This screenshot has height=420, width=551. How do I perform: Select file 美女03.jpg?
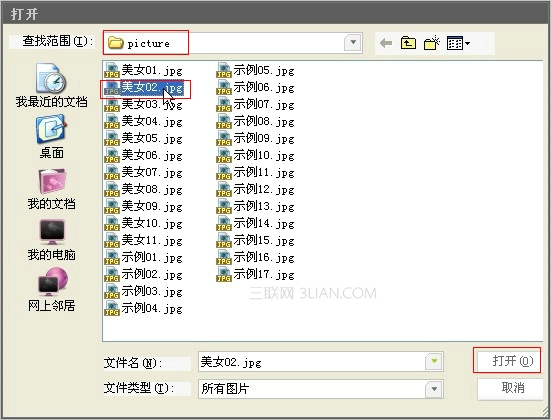coord(144,104)
